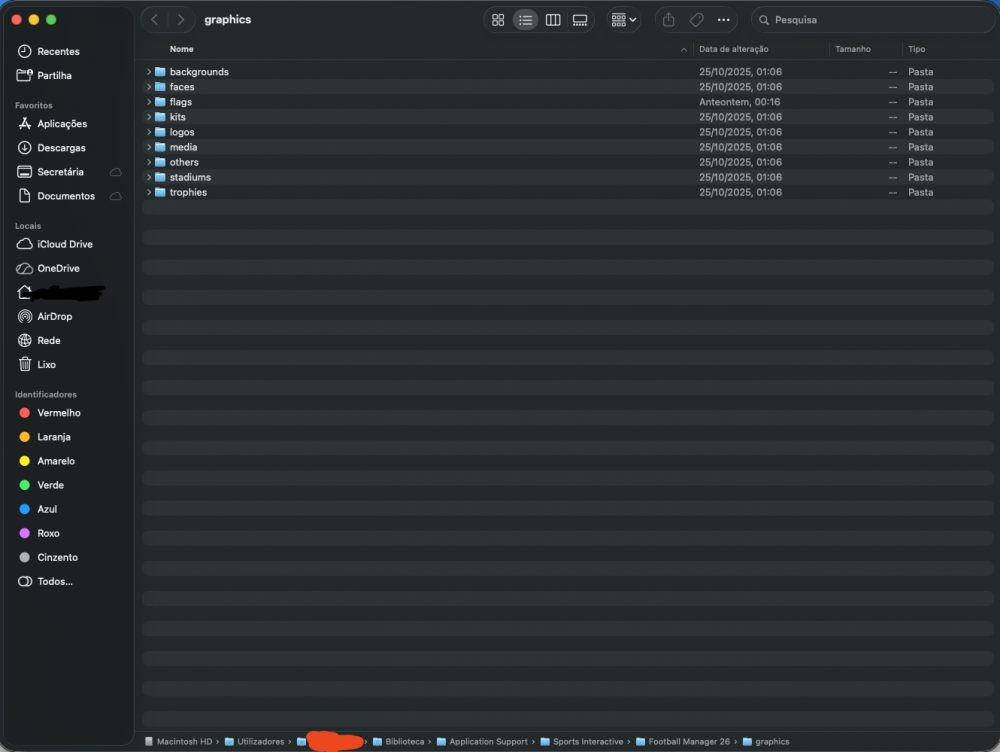Filter by the Cinzento gray tag
Screen dimensions: 1000x752
[48, 557]
